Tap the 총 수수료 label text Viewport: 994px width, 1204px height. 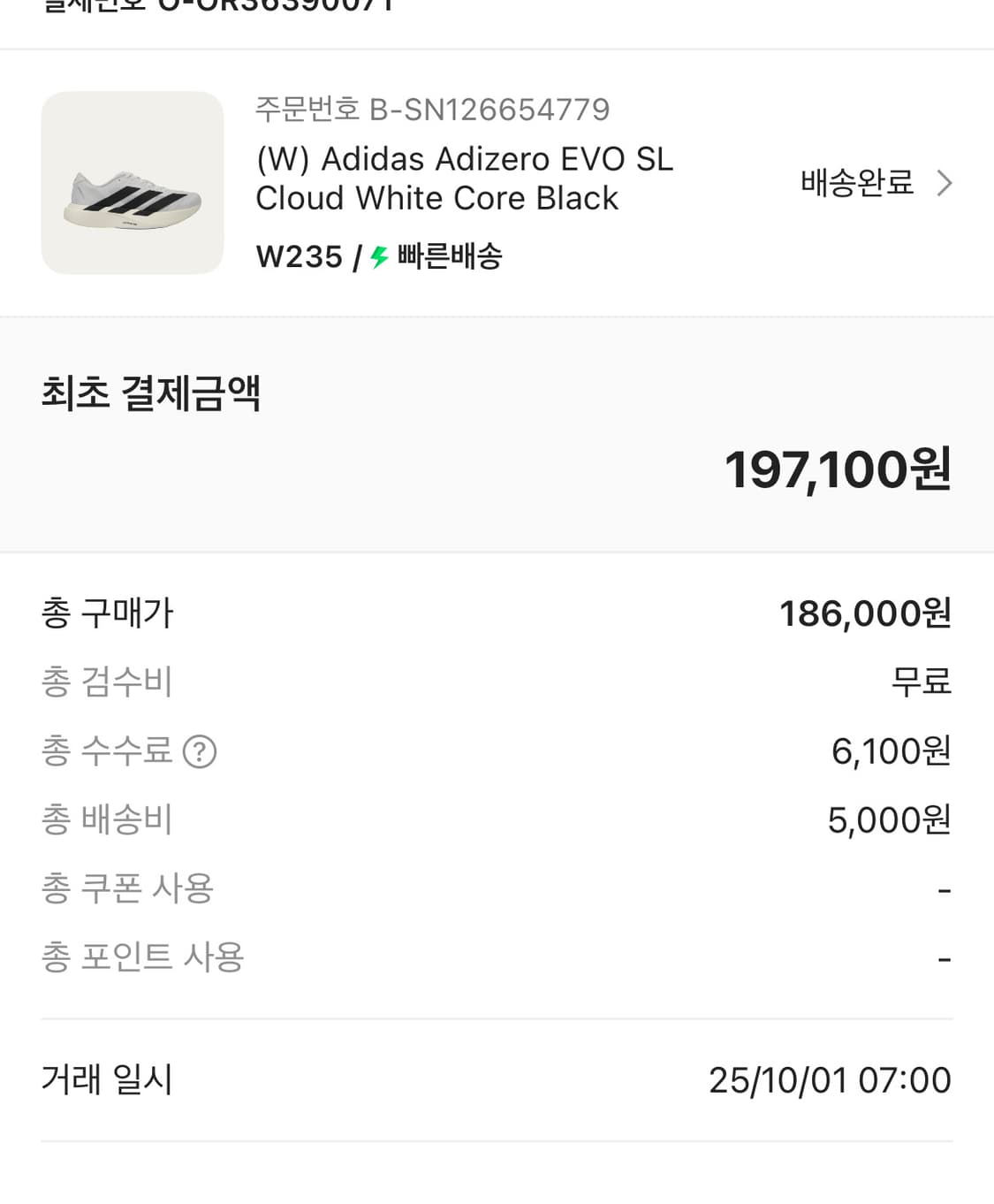coord(107,751)
